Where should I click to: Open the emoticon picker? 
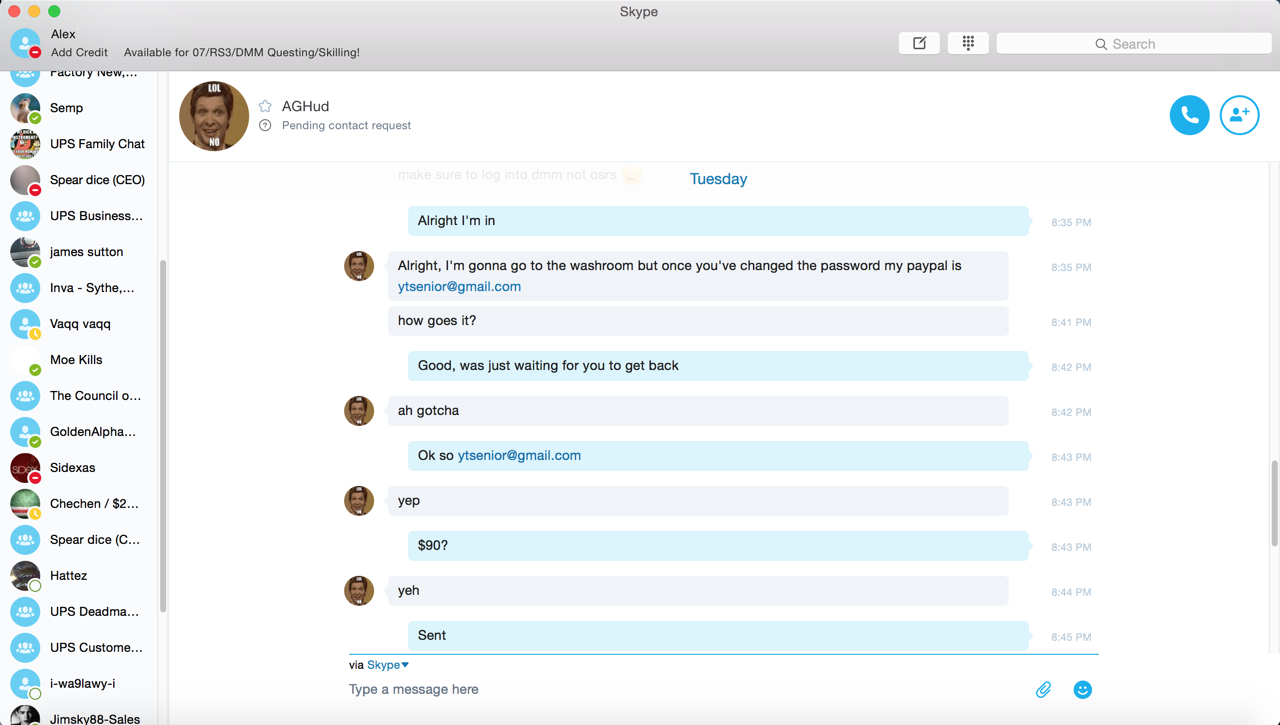(1082, 690)
